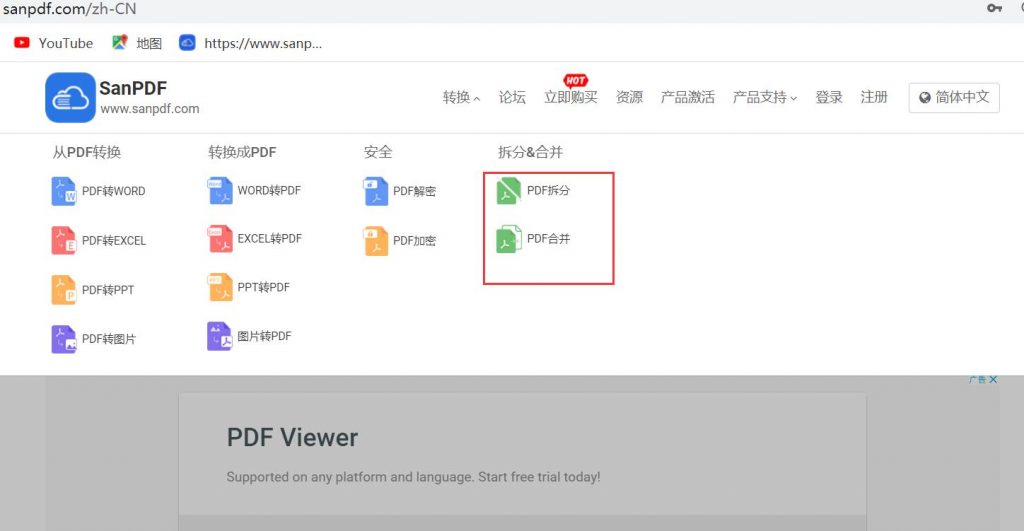Image resolution: width=1024 pixels, height=531 pixels.
Task: Click the PDF加密 lock icon
Action: click(376, 241)
